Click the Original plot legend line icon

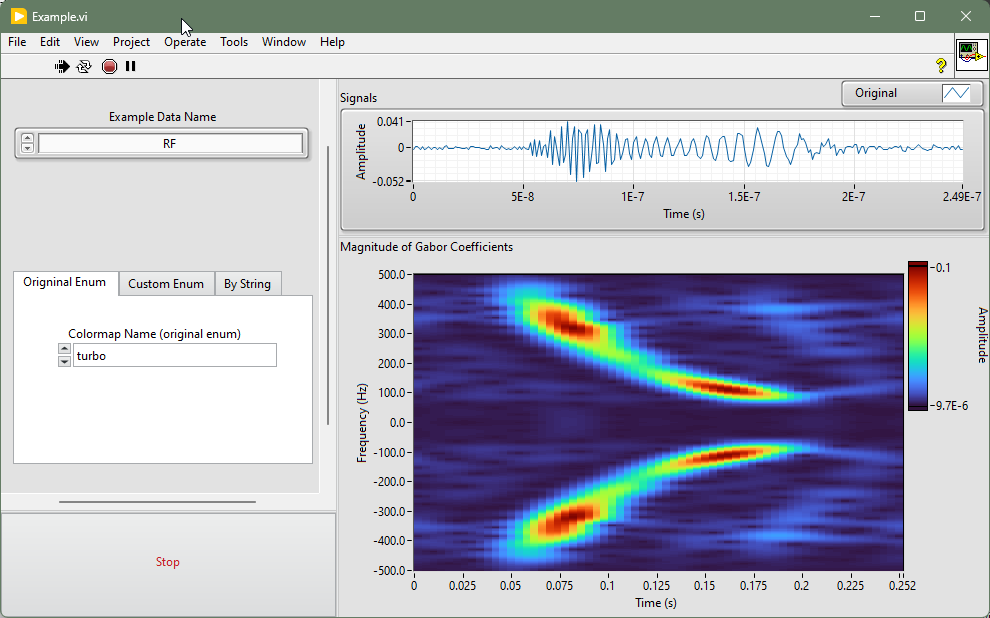coord(956,93)
